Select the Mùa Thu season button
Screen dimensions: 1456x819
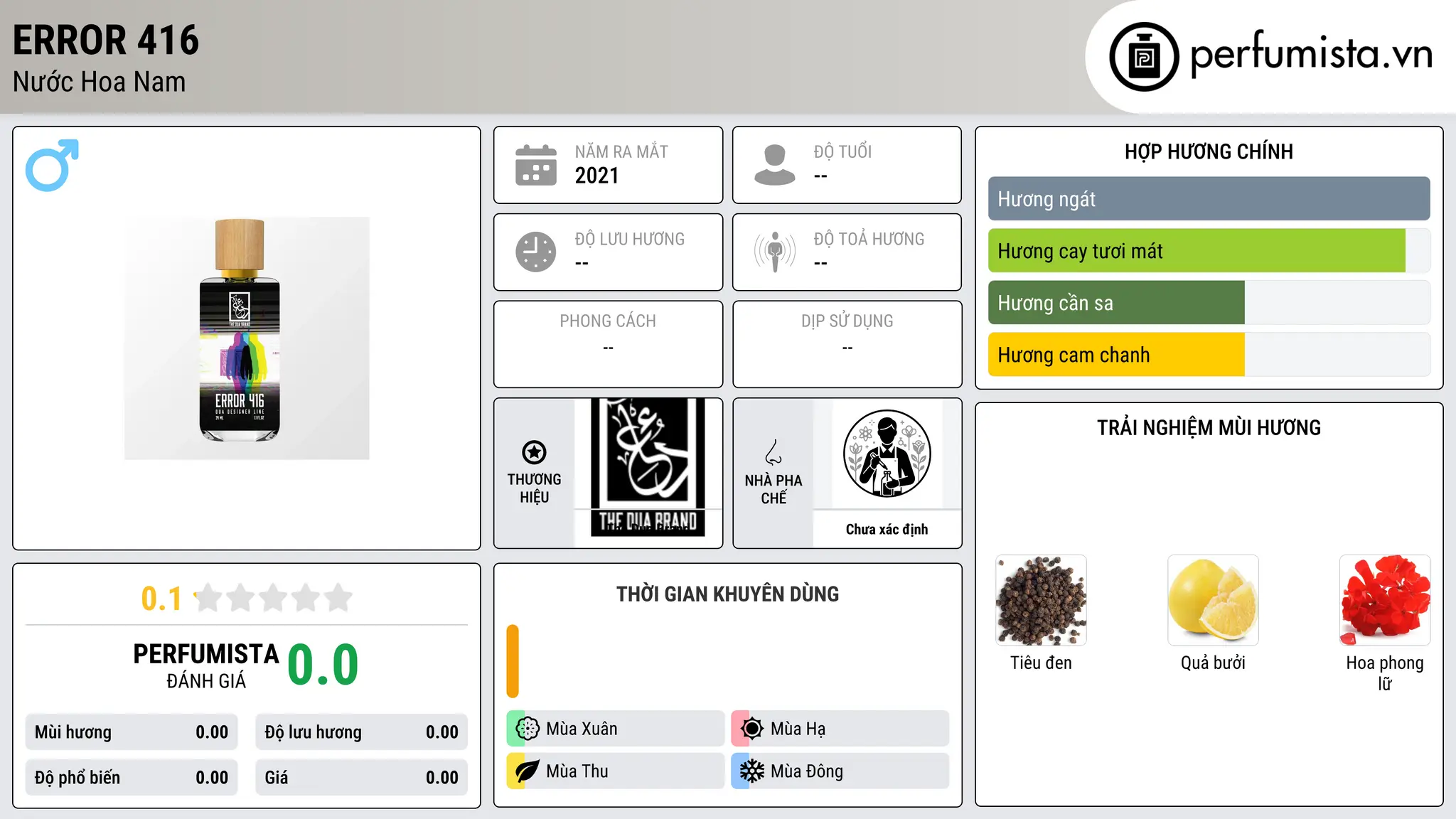[x=616, y=771]
